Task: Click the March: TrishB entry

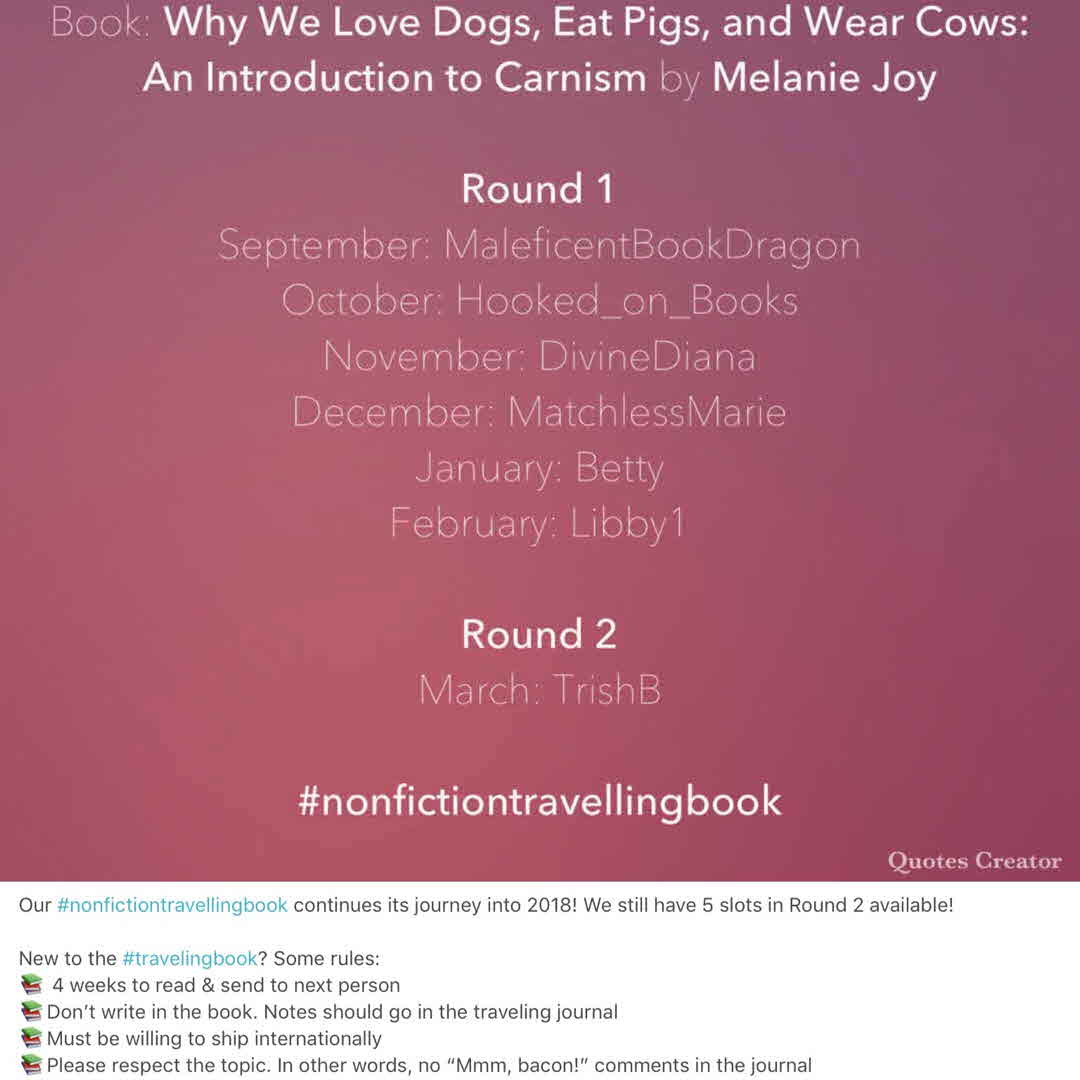Action: tap(539, 691)
